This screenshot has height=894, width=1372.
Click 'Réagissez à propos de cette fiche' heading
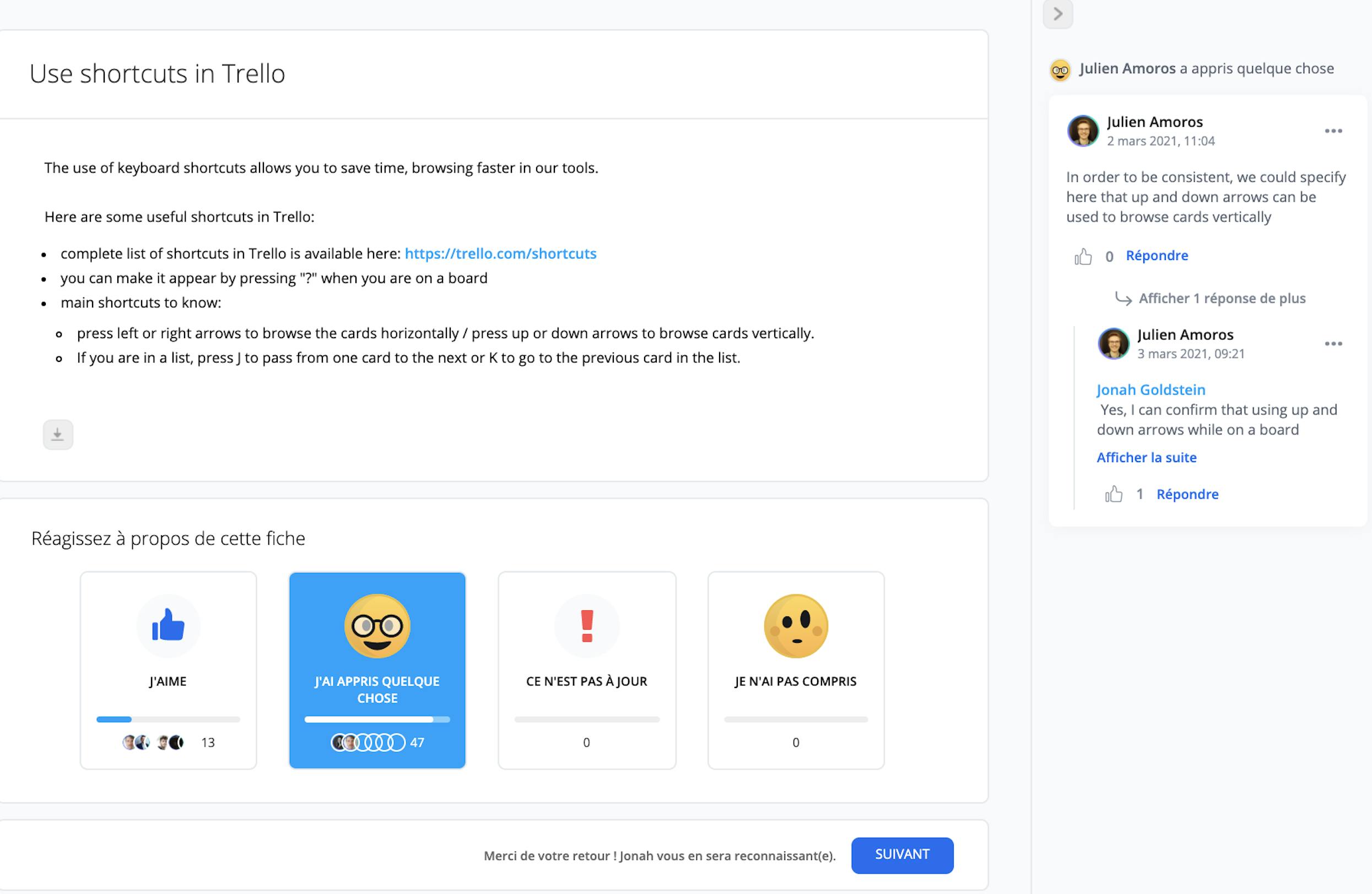[x=168, y=538]
